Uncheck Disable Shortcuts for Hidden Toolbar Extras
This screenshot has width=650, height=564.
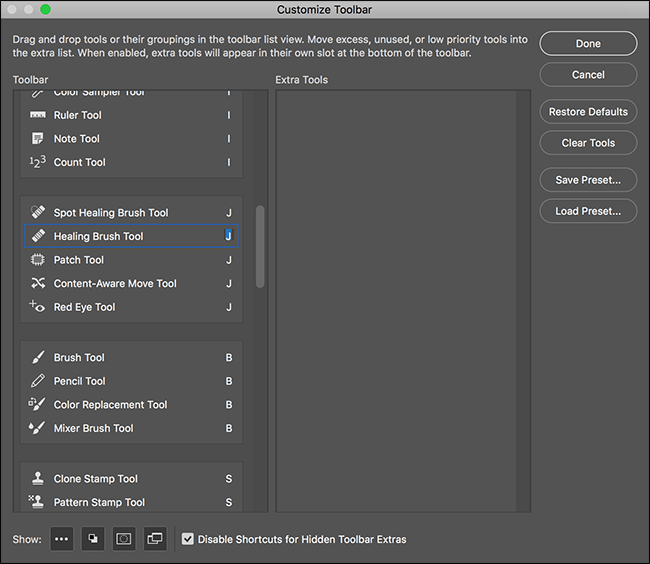[x=188, y=539]
